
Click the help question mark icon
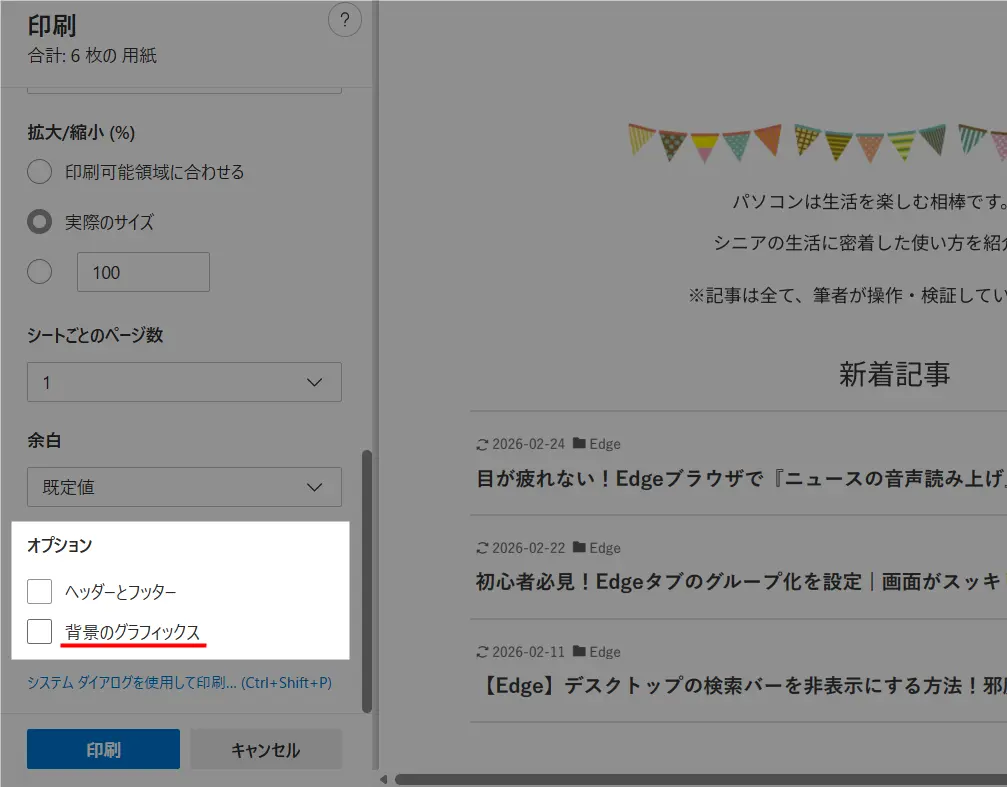point(344,20)
